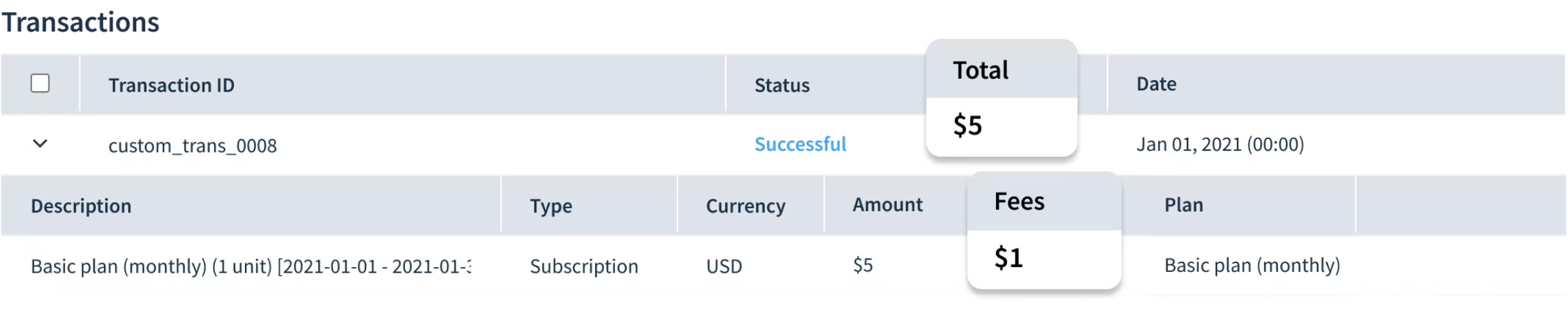Click the Currency column header
The image size is (1568, 311).
pos(746,206)
